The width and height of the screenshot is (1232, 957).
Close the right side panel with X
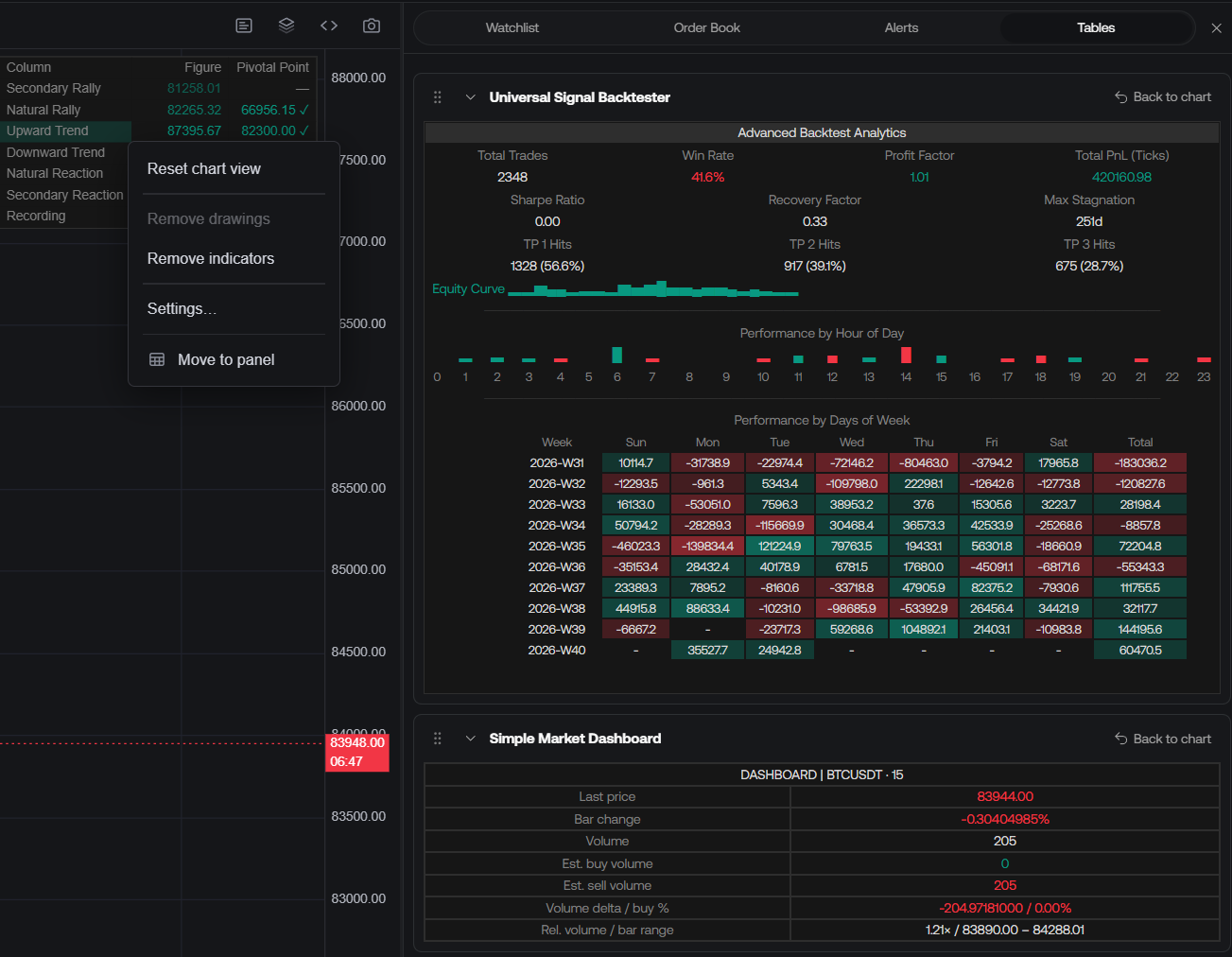(1217, 28)
